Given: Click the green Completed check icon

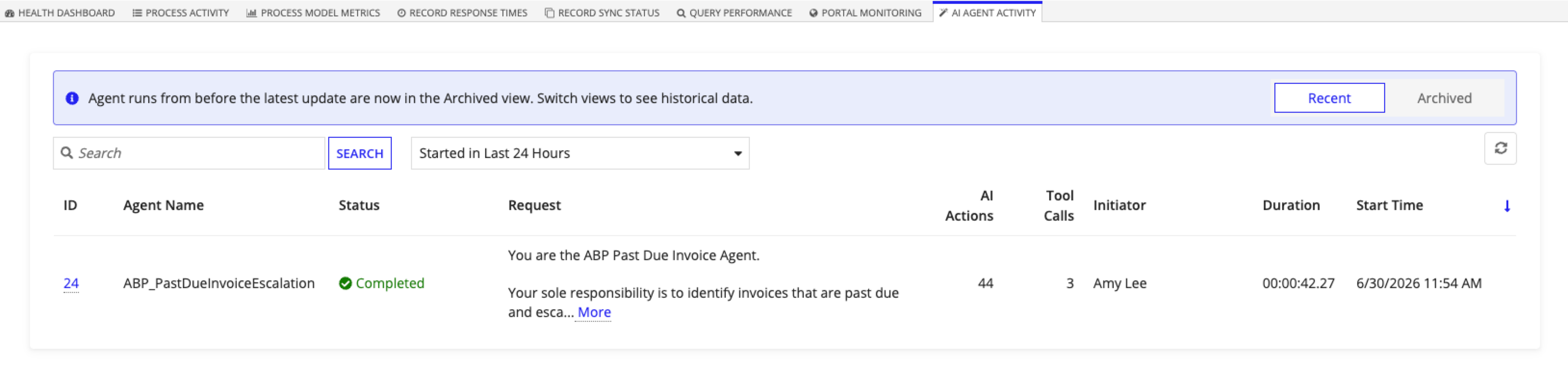Looking at the screenshot, I should click(345, 283).
